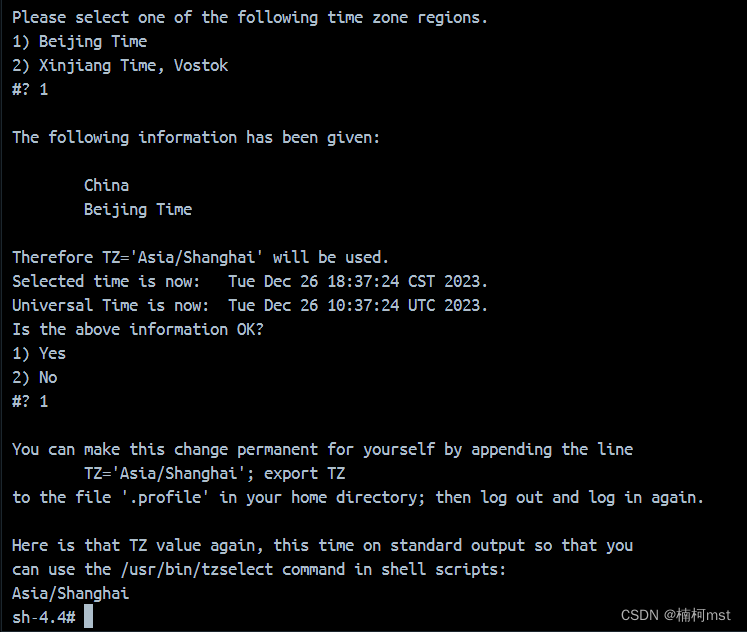Click the CSDN watermark text

(675, 615)
